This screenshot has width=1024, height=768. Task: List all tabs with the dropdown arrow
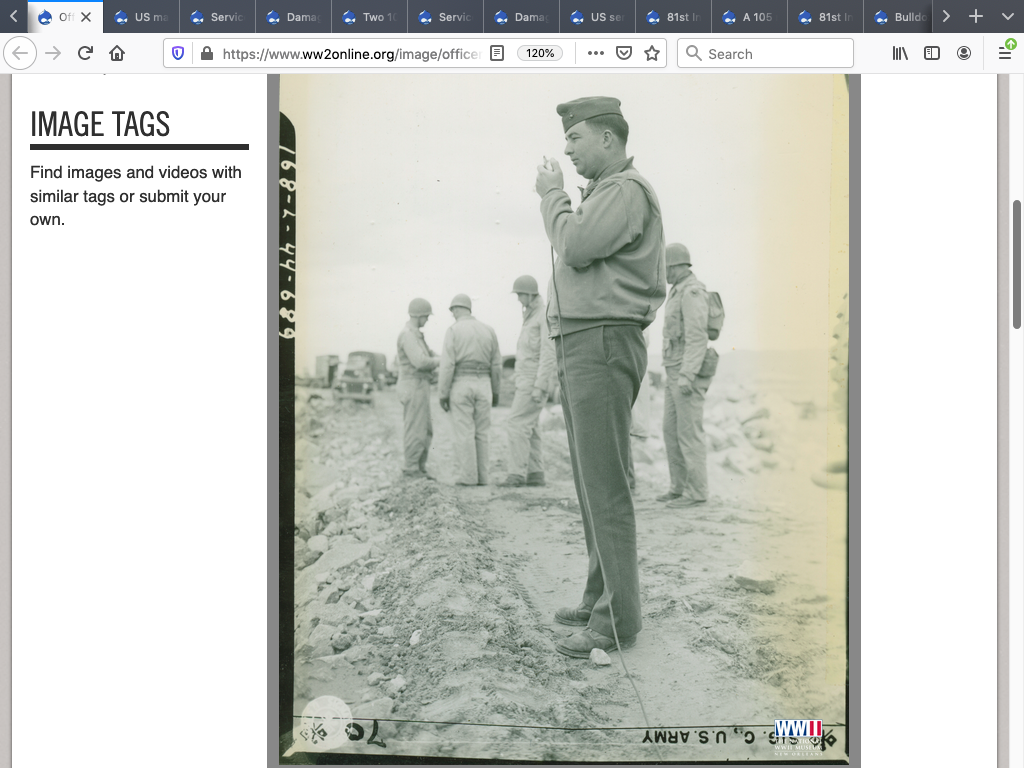1007,17
